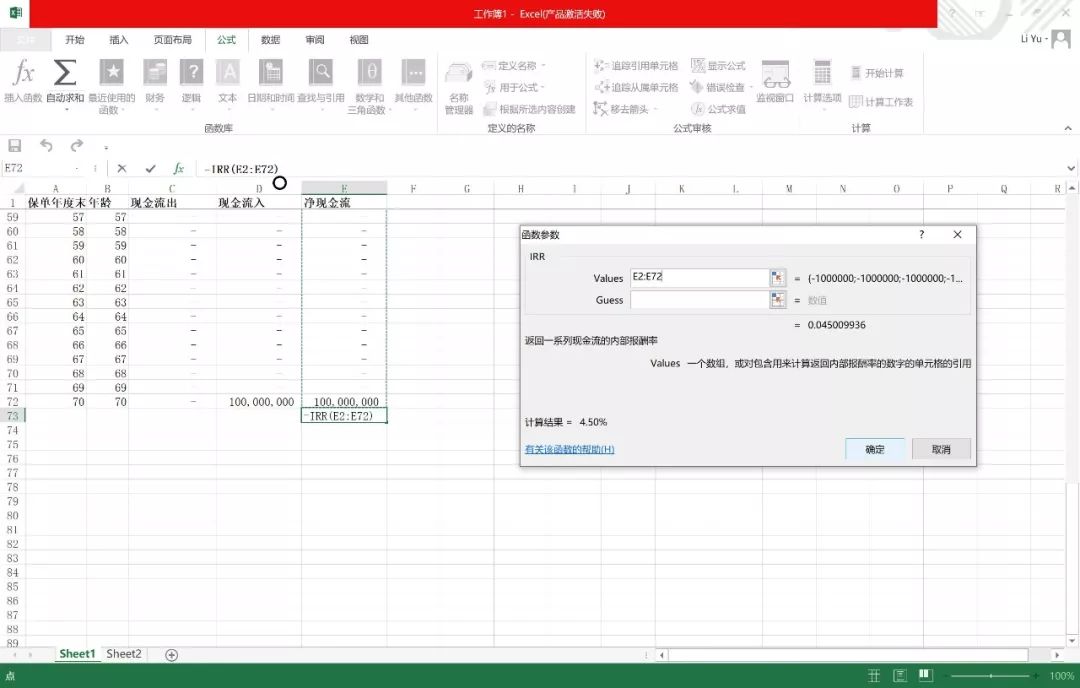Switch to the 审阅 (Review) tab
Screen dimensions: 1080x688
[x=315, y=40]
